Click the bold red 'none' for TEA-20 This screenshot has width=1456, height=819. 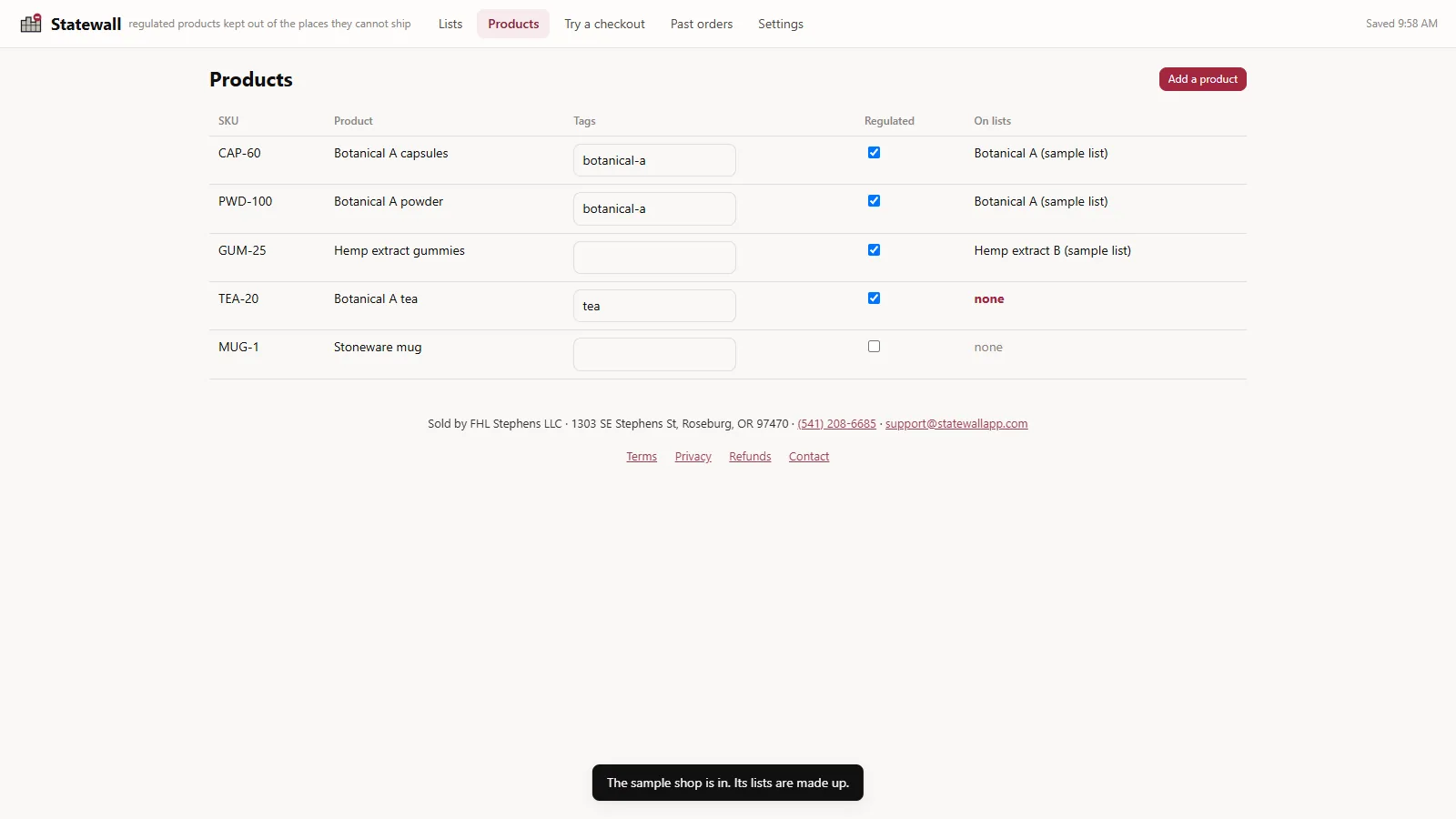(x=989, y=298)
